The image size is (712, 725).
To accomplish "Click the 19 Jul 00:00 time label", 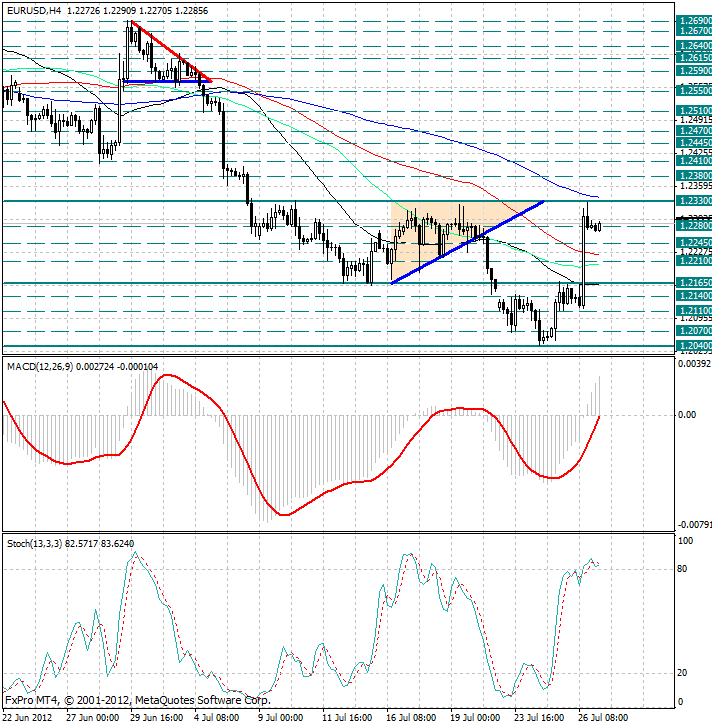I will pos(475,718).
